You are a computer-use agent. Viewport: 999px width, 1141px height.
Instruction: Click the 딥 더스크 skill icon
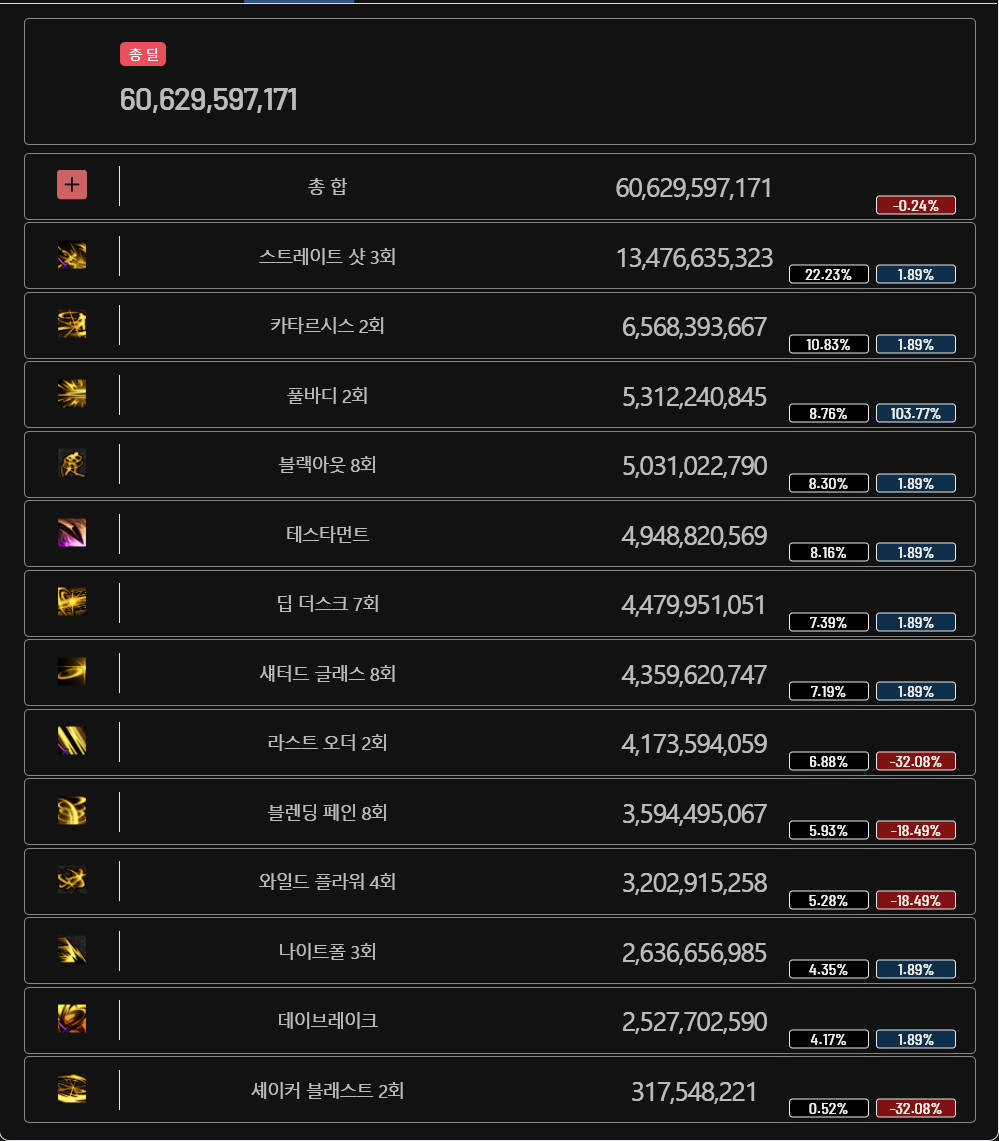point(72,602)
